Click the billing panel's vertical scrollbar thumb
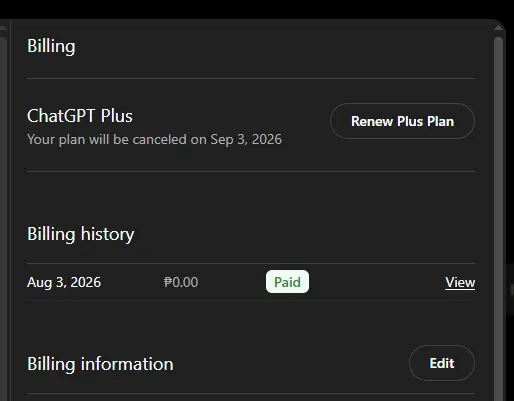Image resolution: width=514 pixels, height=401 pixels. pos(499,217)
